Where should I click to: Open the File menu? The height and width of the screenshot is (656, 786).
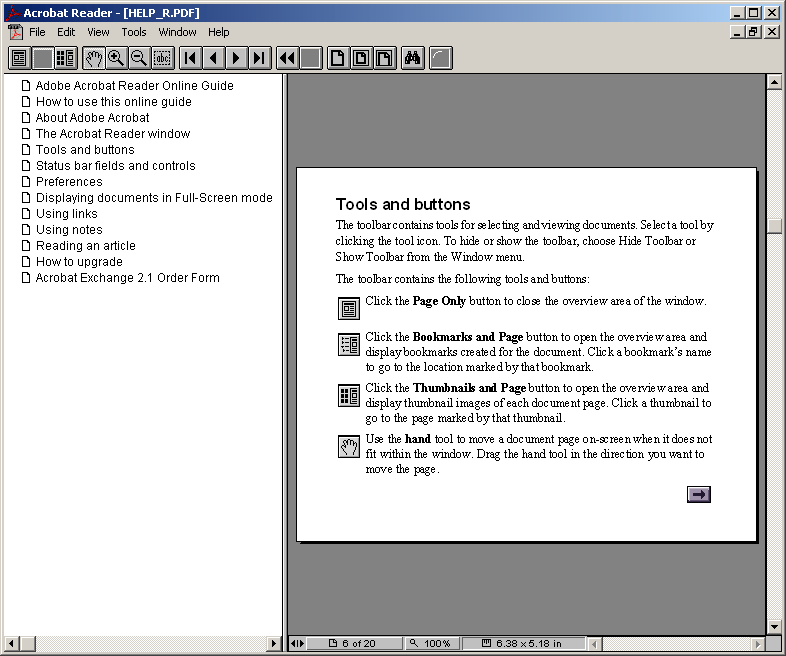pos(37,32)
